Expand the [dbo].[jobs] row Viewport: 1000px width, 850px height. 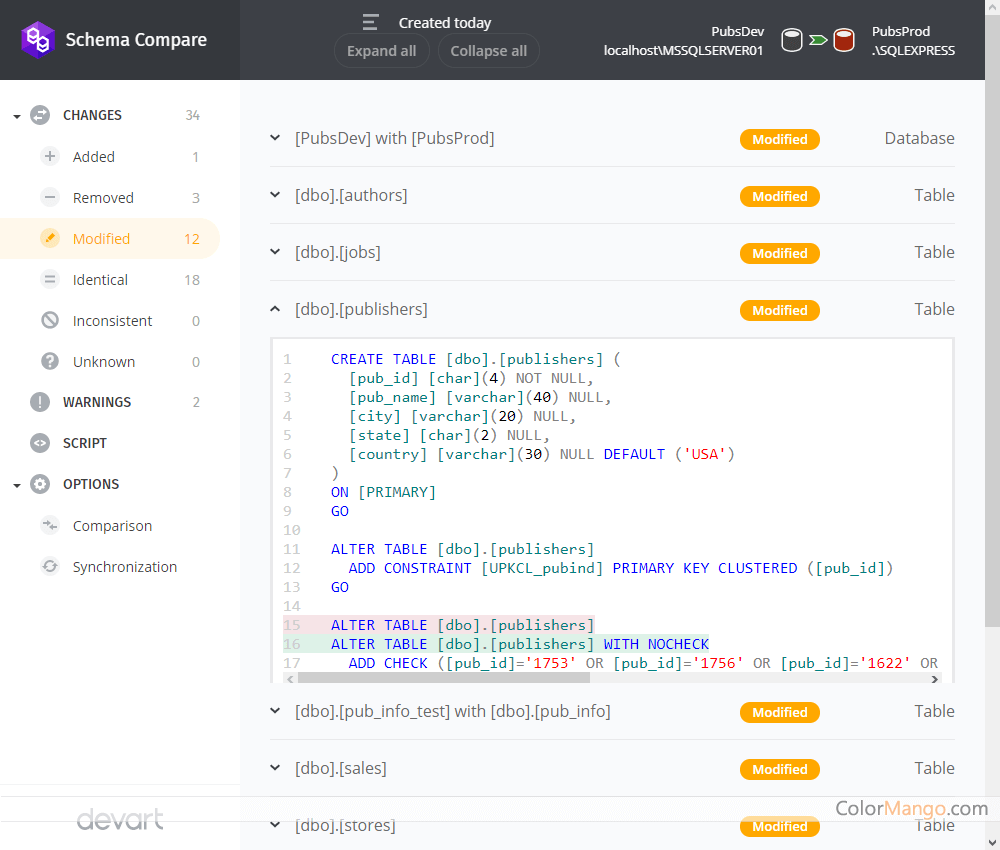click(x=275, y=252)
